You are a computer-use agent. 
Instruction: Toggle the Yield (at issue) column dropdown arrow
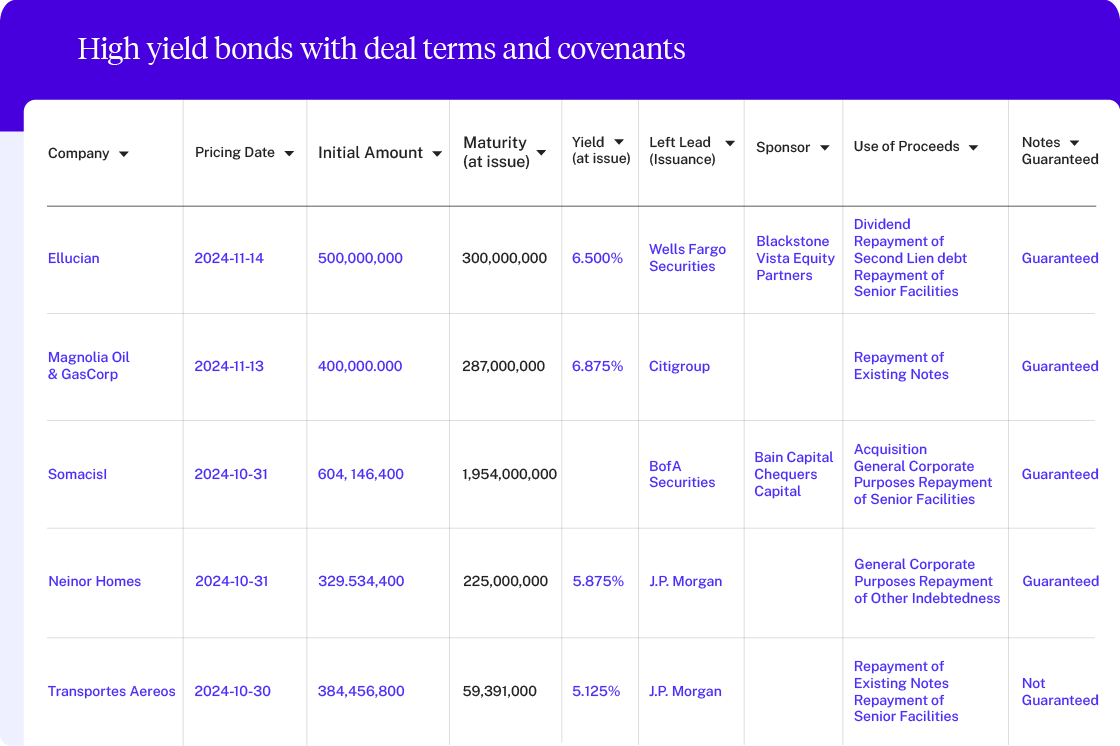619,143
